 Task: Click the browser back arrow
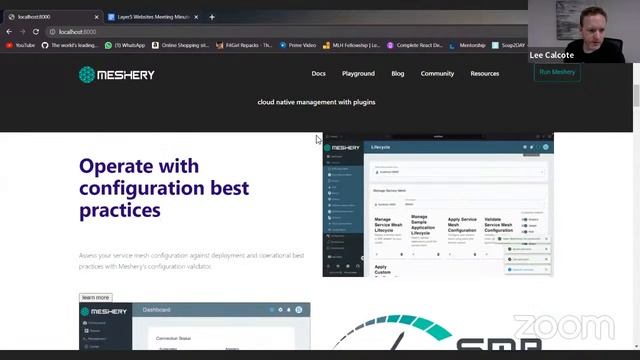point(9,31)
